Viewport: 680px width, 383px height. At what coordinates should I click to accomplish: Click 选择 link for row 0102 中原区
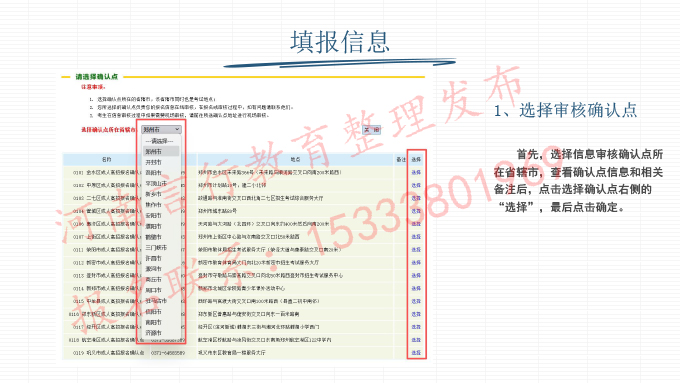tap(416, 185)
